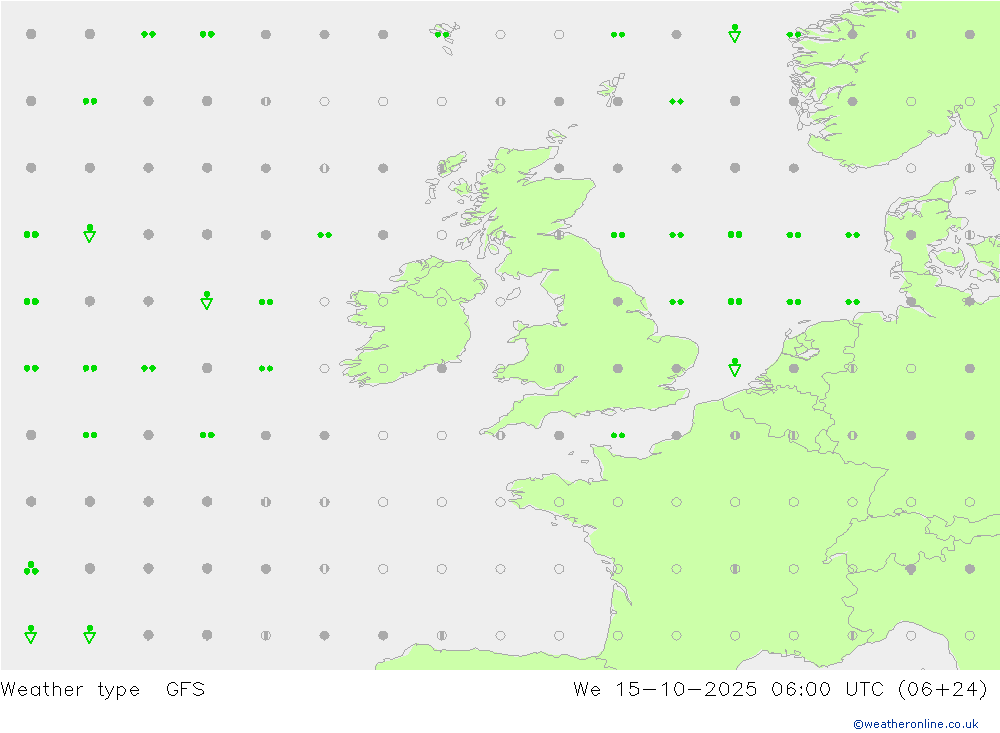Image resolution: width=1000 pixels, height=733 pixels.
Task: Click the 'We 15-10-2025 06:00 UTC (06+24)' timestamp
Action: click(x=781, y=689)
